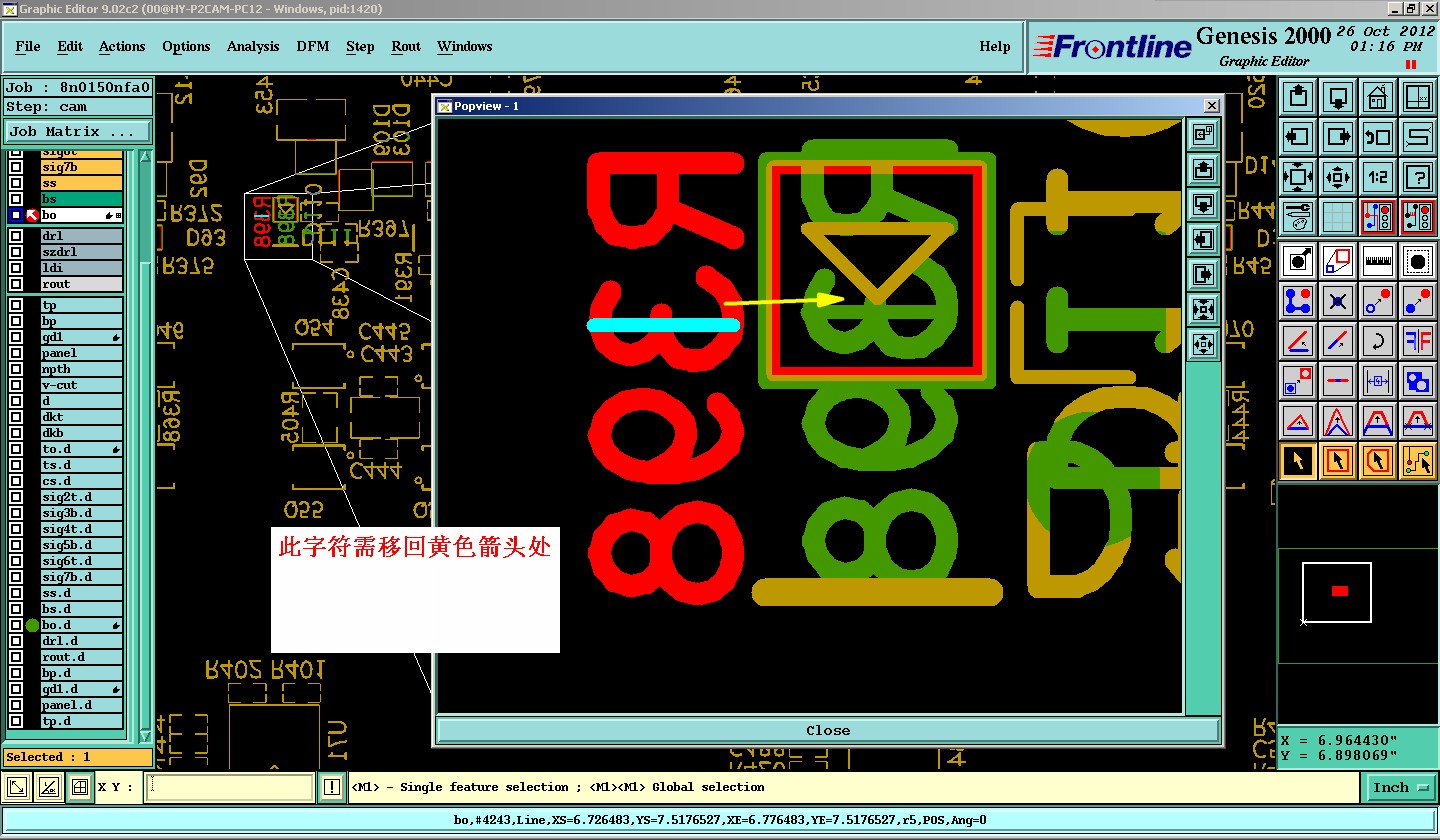Select the polygon area selection arrow tool
1440x840 pixels.
[x=1378, y=461]
